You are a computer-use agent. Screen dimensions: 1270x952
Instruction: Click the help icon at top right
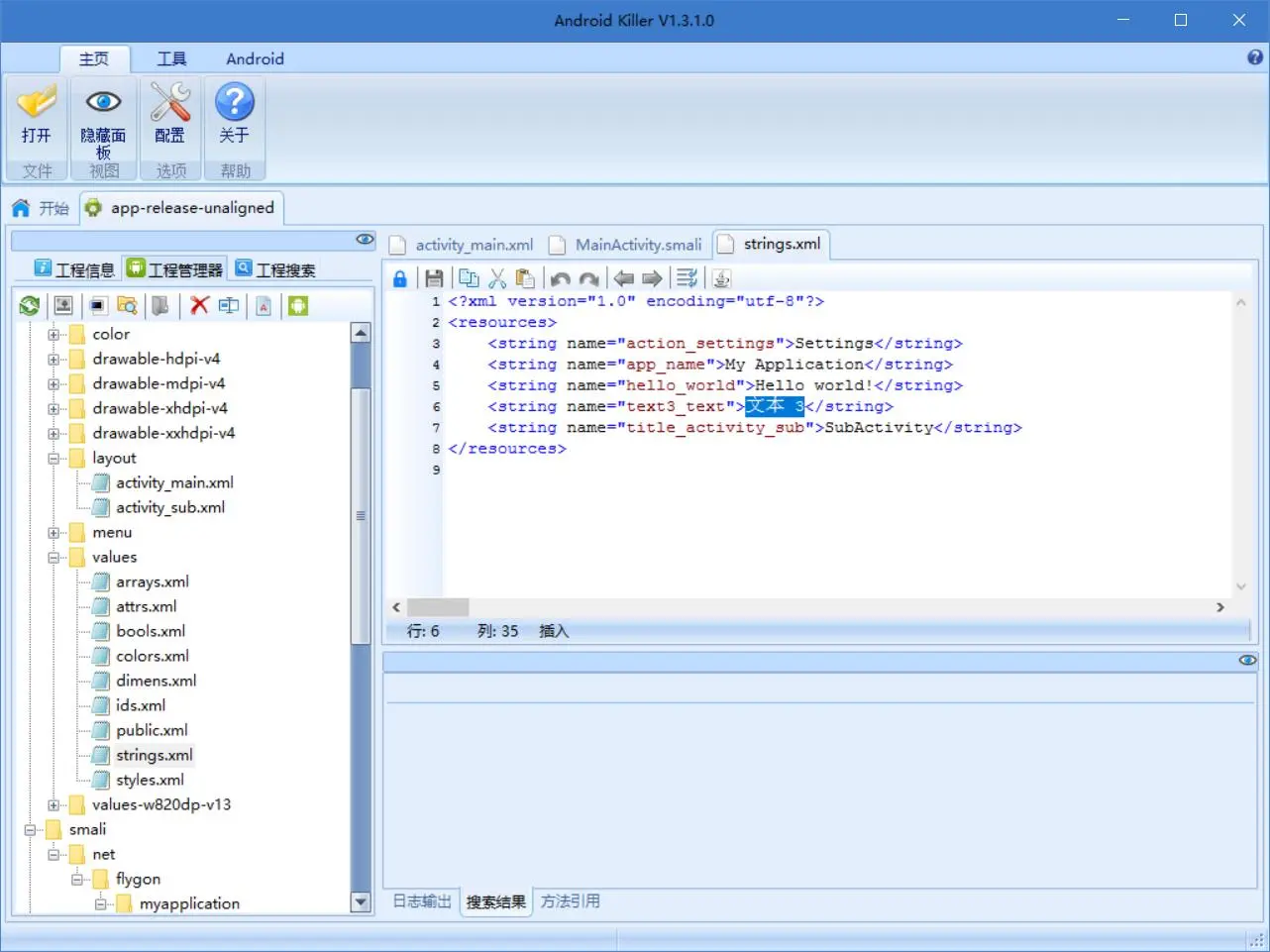tap(1255, 57)
